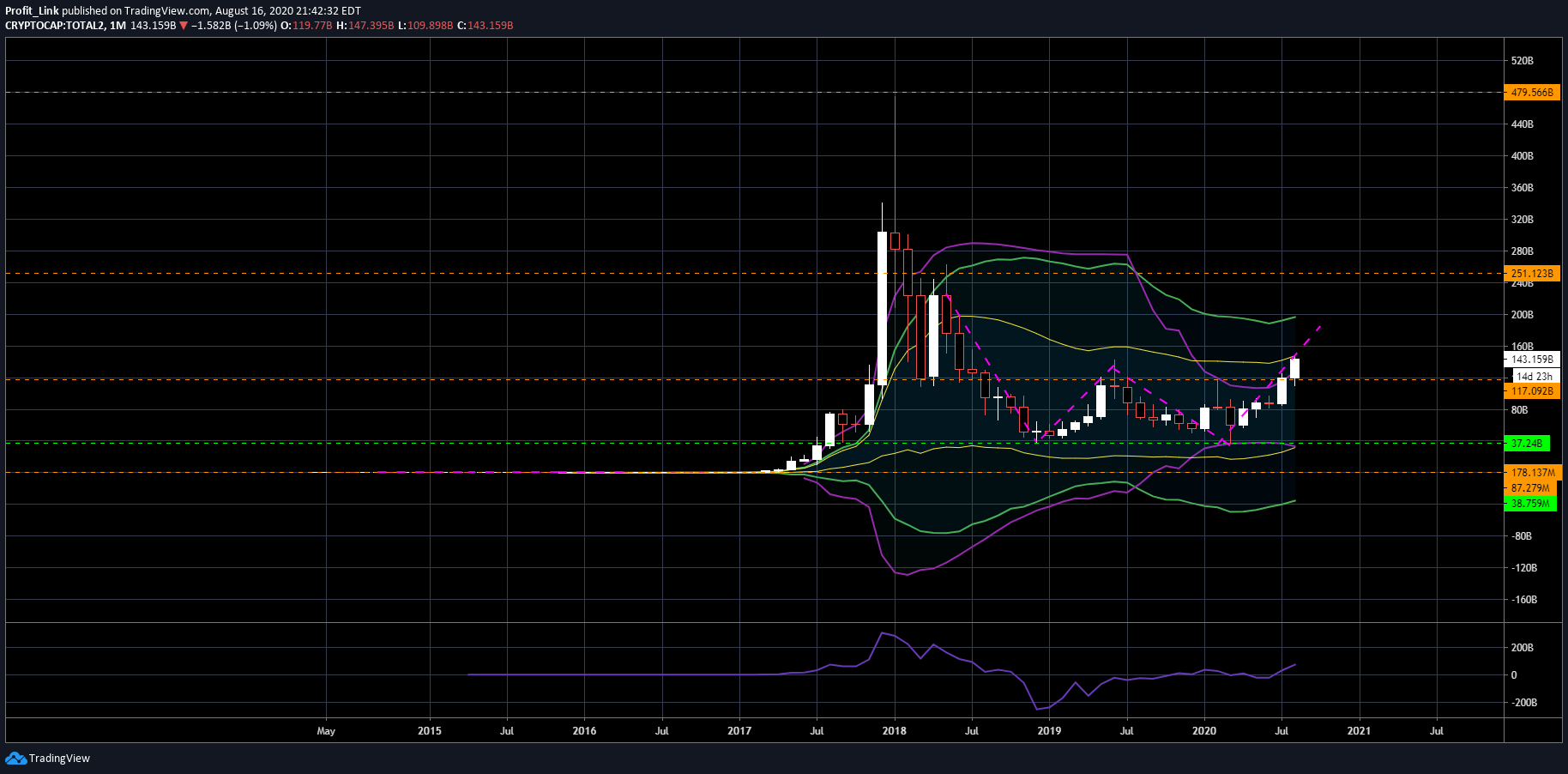Viewport: 1568px width, 774px height.
Task: Click the indicator pane 0 axis tick
Action: (x=1514, y=675)
